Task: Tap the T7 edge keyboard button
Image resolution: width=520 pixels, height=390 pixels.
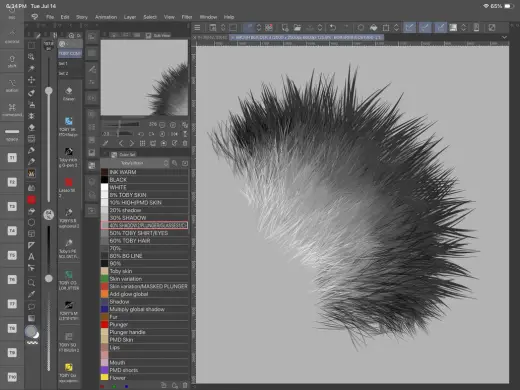Action: (x=12, y=304)
